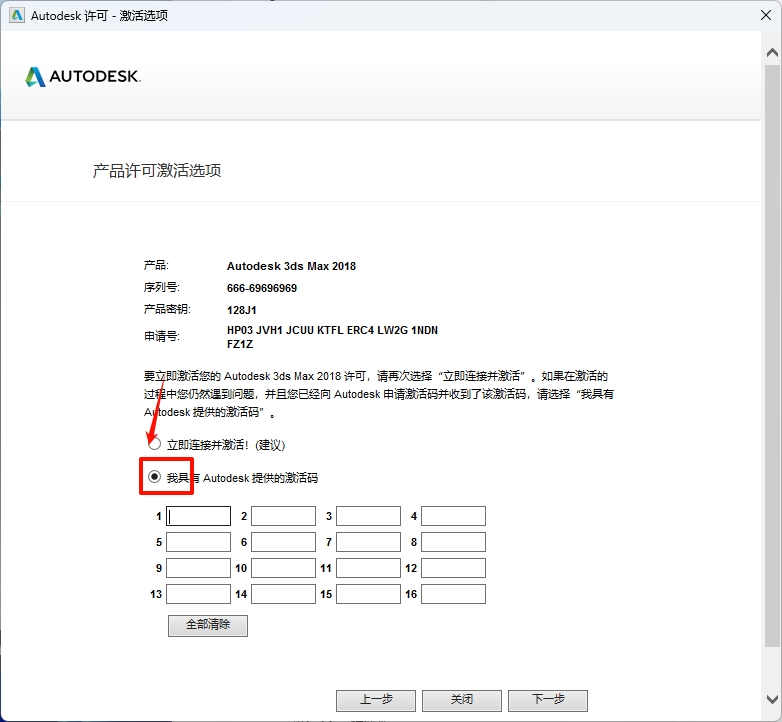Select the 立即连接并激活 radio option

click(x=155, y=444)
